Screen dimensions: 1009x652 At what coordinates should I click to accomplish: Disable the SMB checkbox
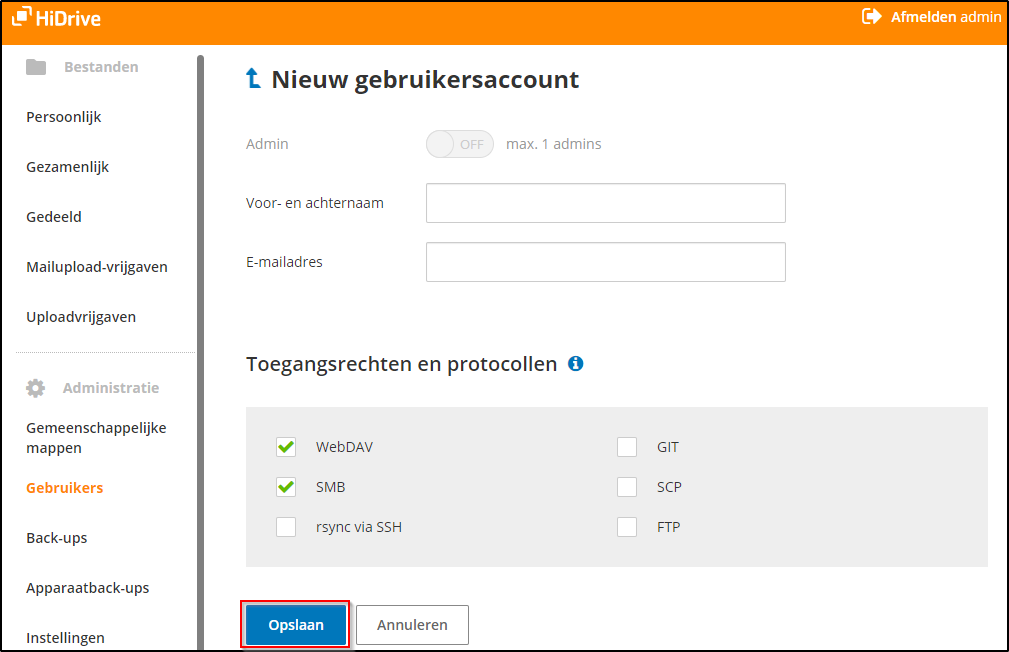coord(286,487)
